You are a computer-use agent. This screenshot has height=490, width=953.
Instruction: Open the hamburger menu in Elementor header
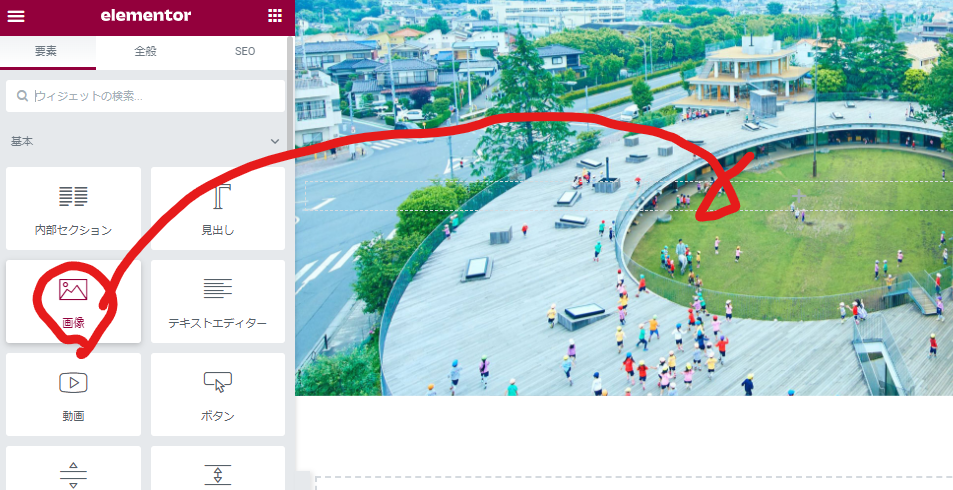pyautogui.click(x=16, y=16)
